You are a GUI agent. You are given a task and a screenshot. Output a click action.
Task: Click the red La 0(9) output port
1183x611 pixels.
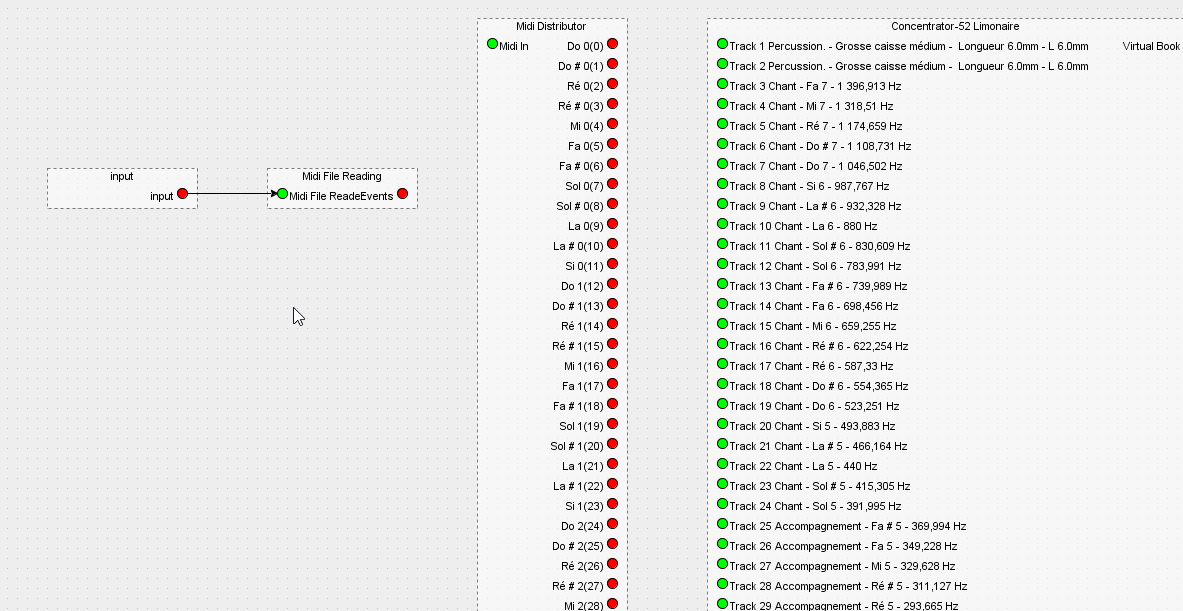[612, 224]
